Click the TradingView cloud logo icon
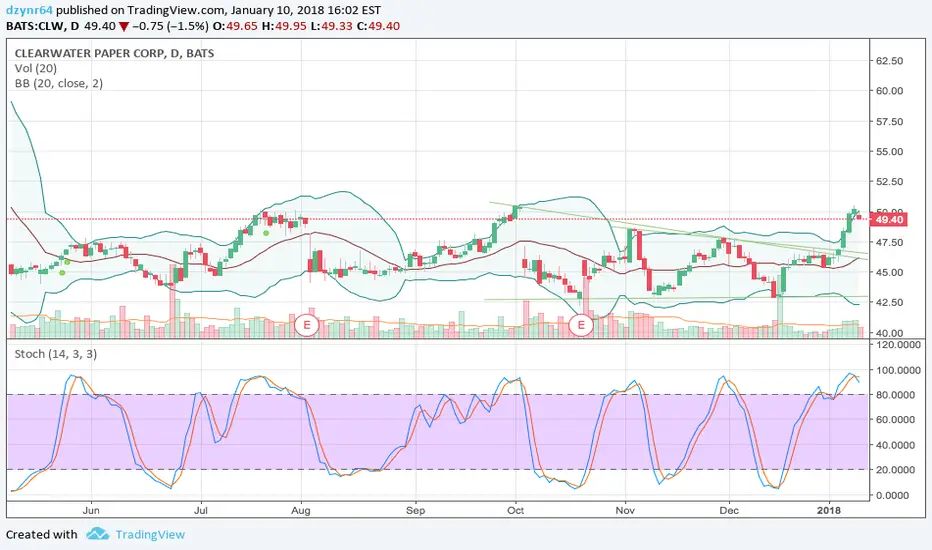 (97, 533)
